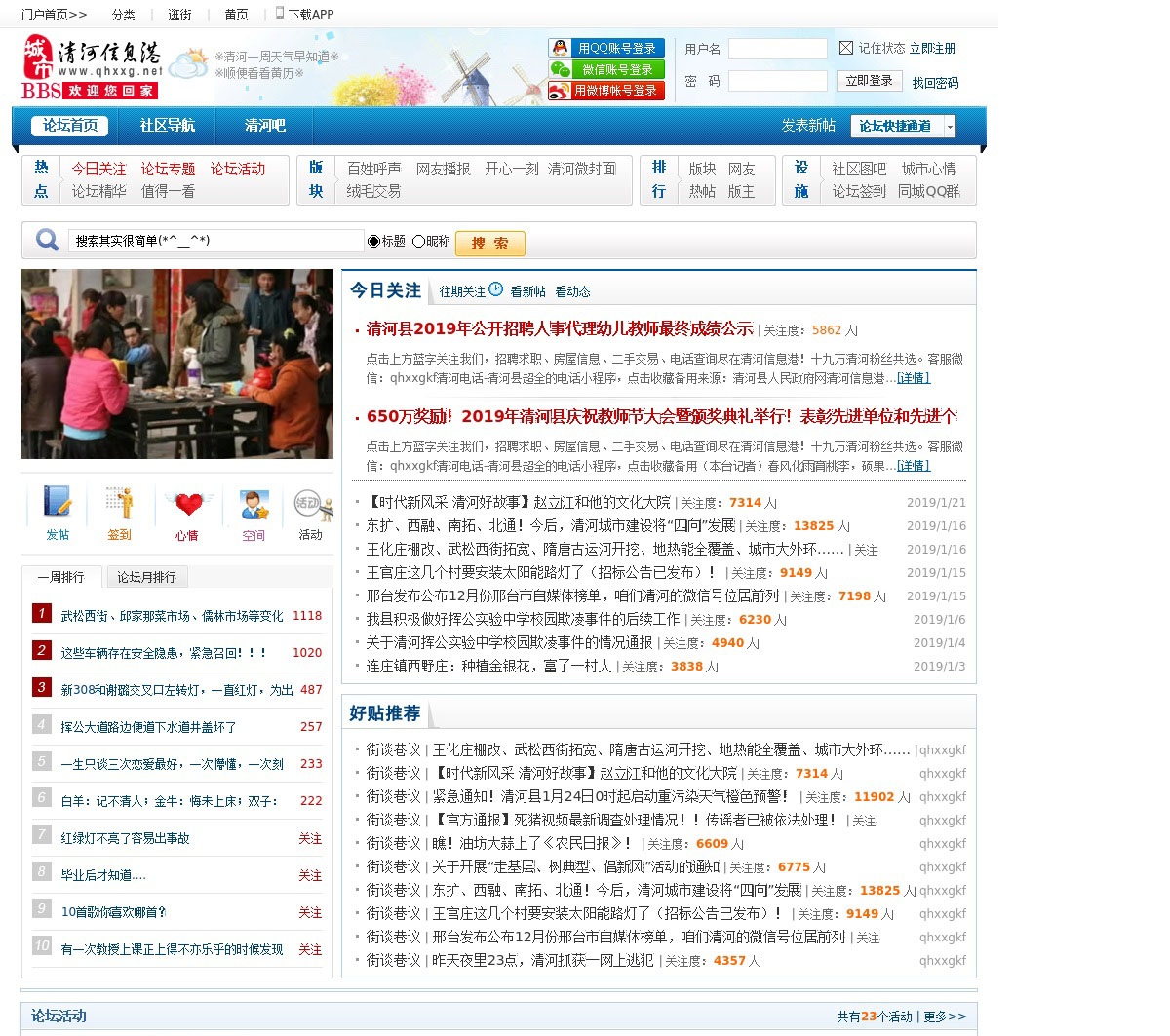1170x1036 pixels.
Task: Expand the 论坛快捷通道 dropdown
Action: click(x=950, y=126)
